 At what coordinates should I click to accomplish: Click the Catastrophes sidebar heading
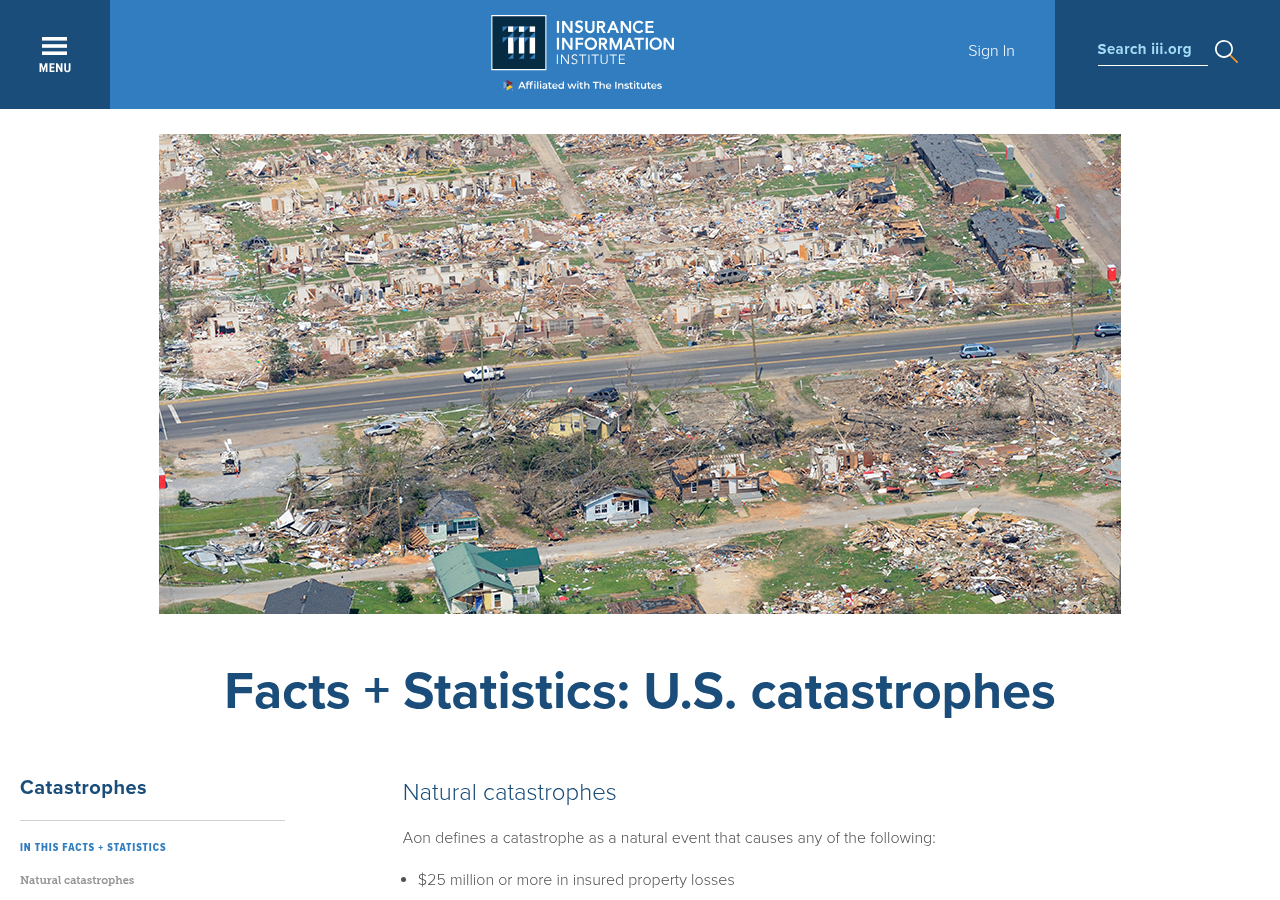click(x=83, y=788)
